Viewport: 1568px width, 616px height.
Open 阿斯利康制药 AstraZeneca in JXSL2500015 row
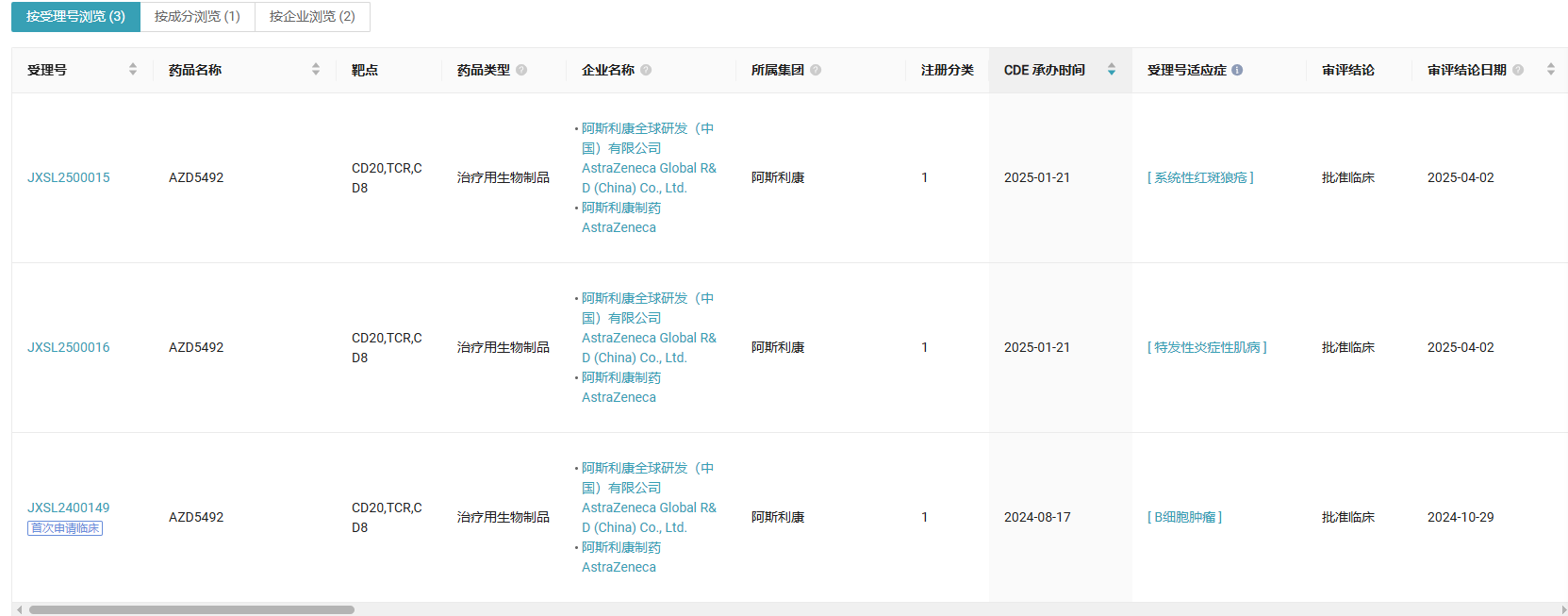(621, 217)
